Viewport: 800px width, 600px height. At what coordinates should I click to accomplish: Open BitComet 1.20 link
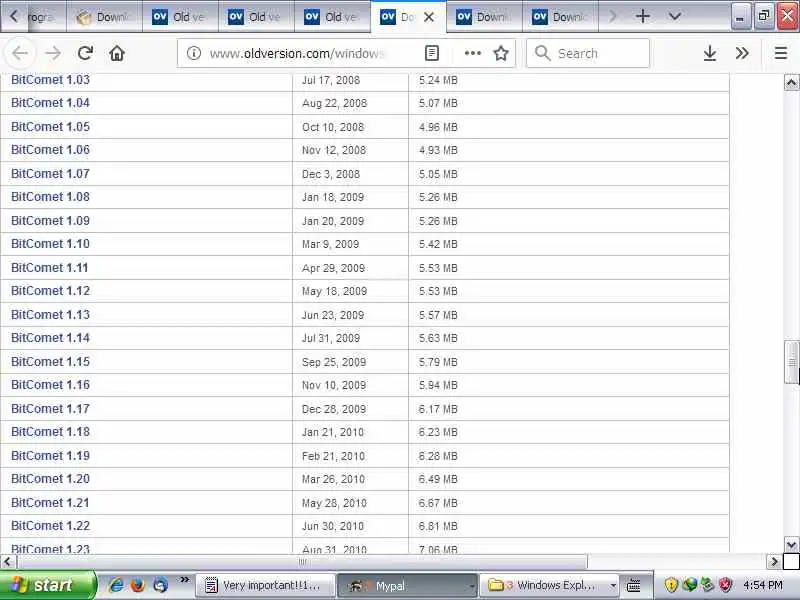50,479
